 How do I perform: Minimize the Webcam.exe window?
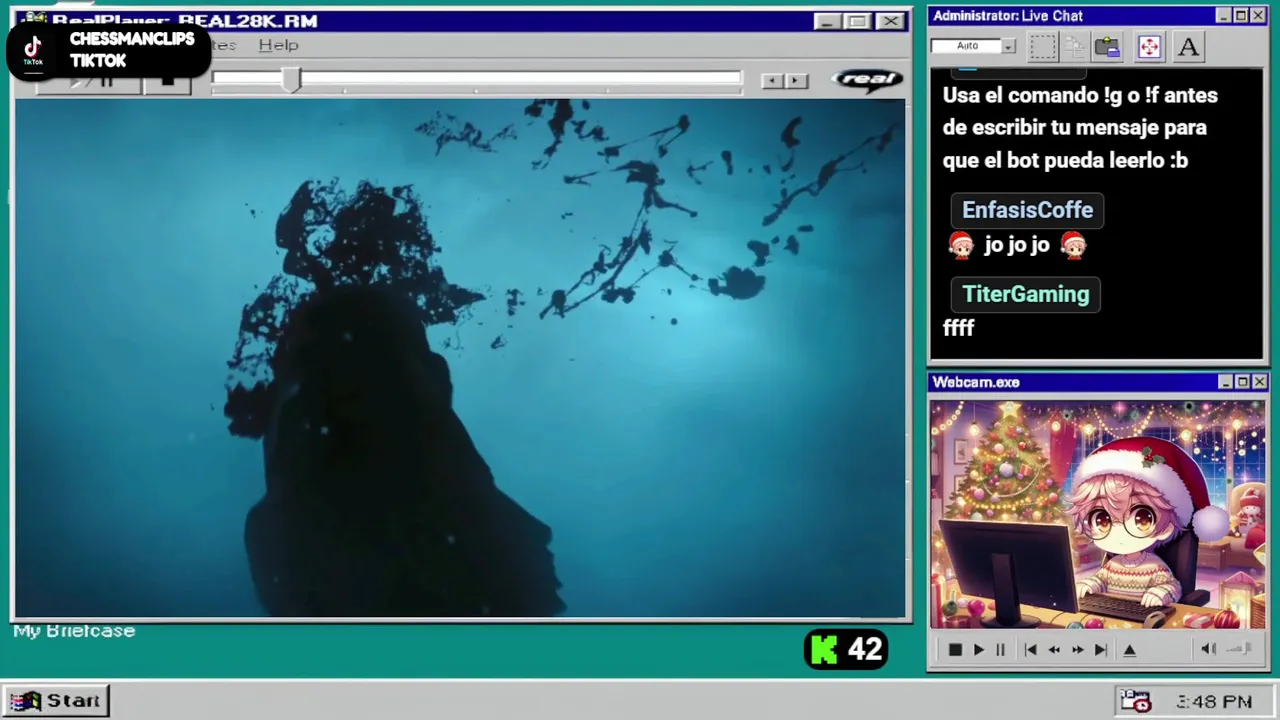[1225, 382]
